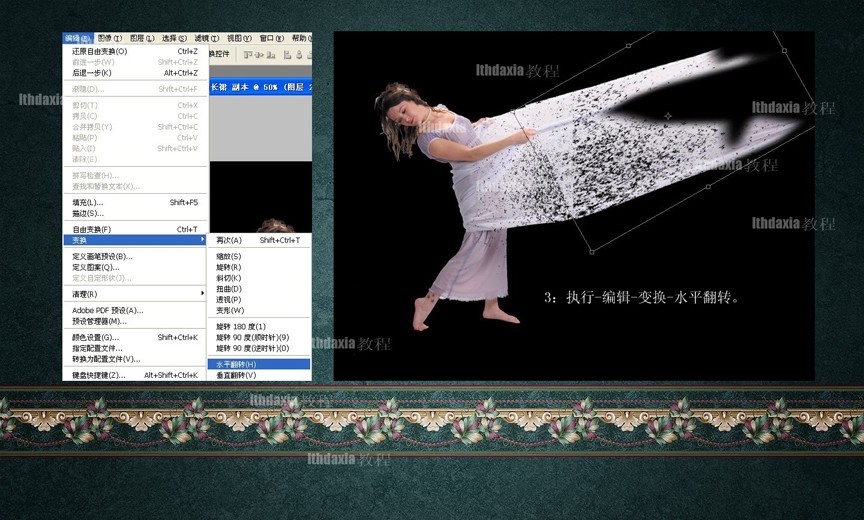Choose 旋转 180 度(1) entry

tap(259, 327)
